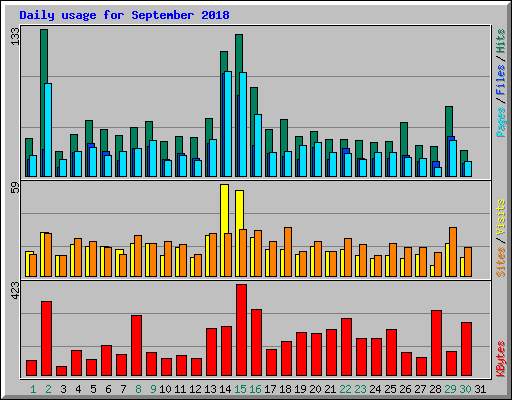This screenshot has height=400, width=512.
Task: Click day label "8" on the x-axis
Action: (x=138, y=389)
